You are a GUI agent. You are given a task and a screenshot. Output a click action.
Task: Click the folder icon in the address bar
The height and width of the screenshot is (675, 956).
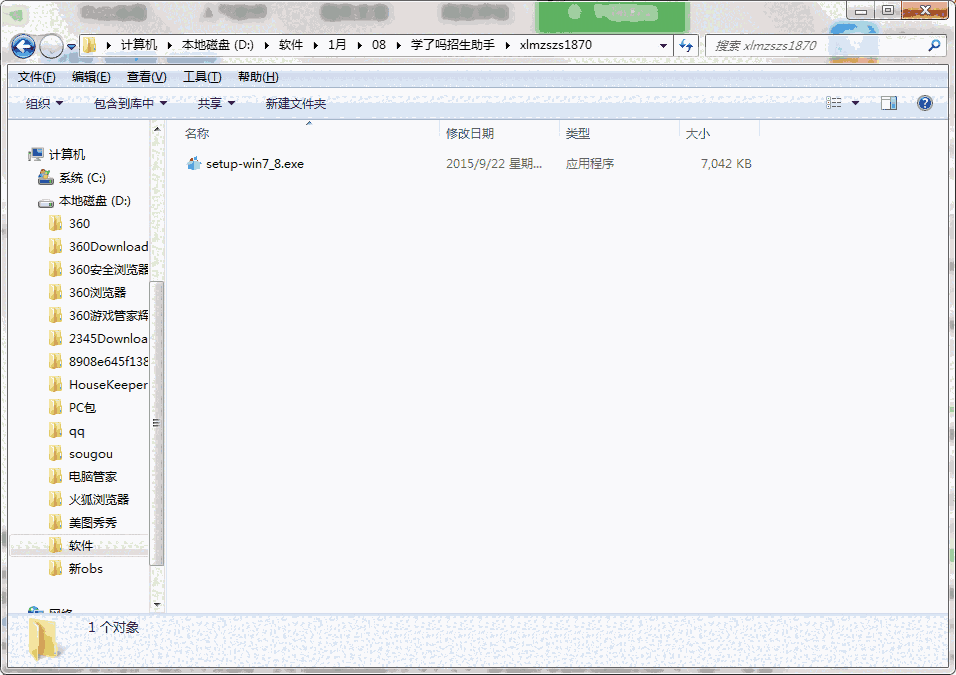click(89, 45)
